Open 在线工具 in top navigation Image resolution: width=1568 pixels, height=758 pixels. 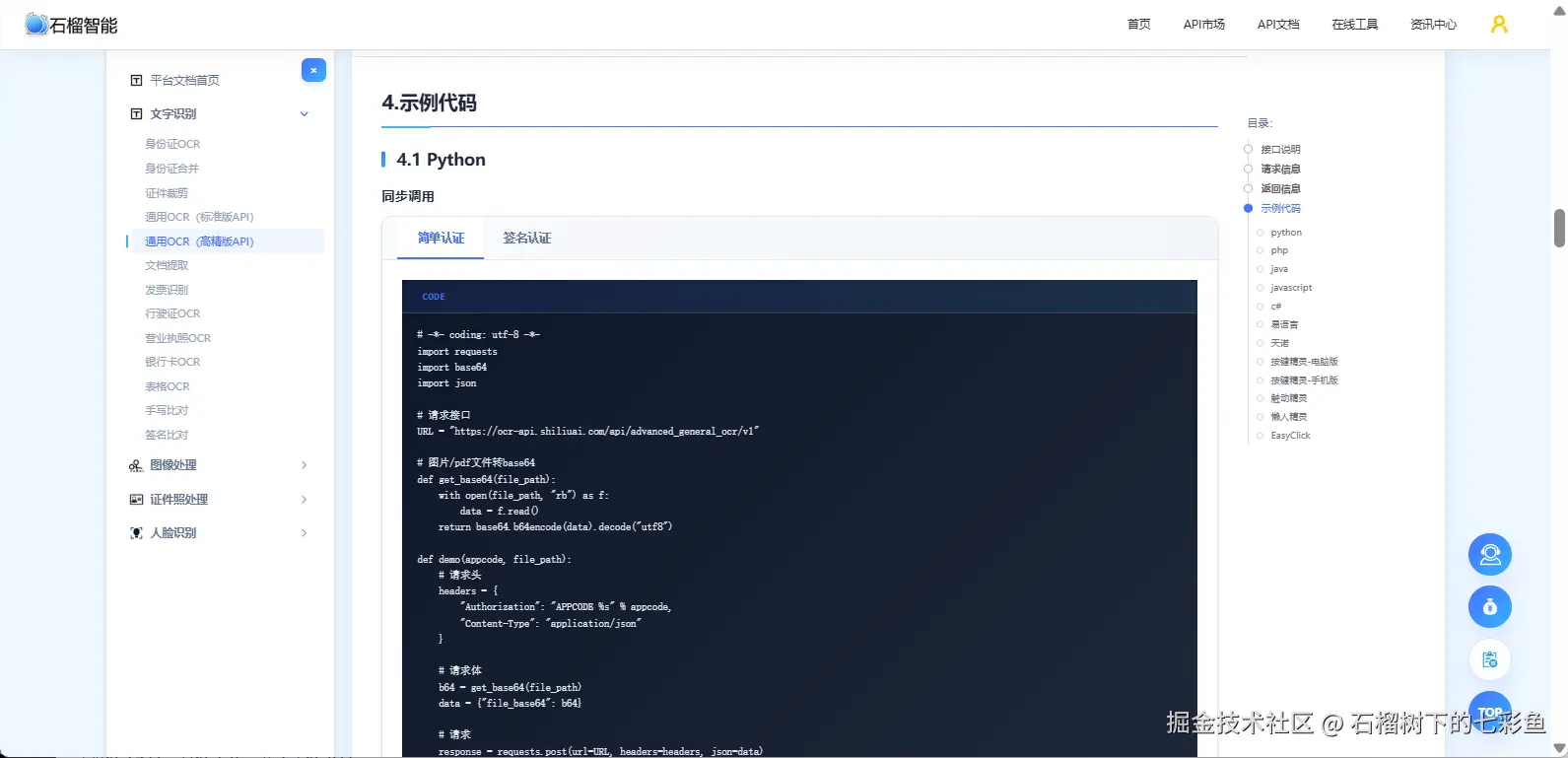pyautogui.click(x=1355, y=25)
